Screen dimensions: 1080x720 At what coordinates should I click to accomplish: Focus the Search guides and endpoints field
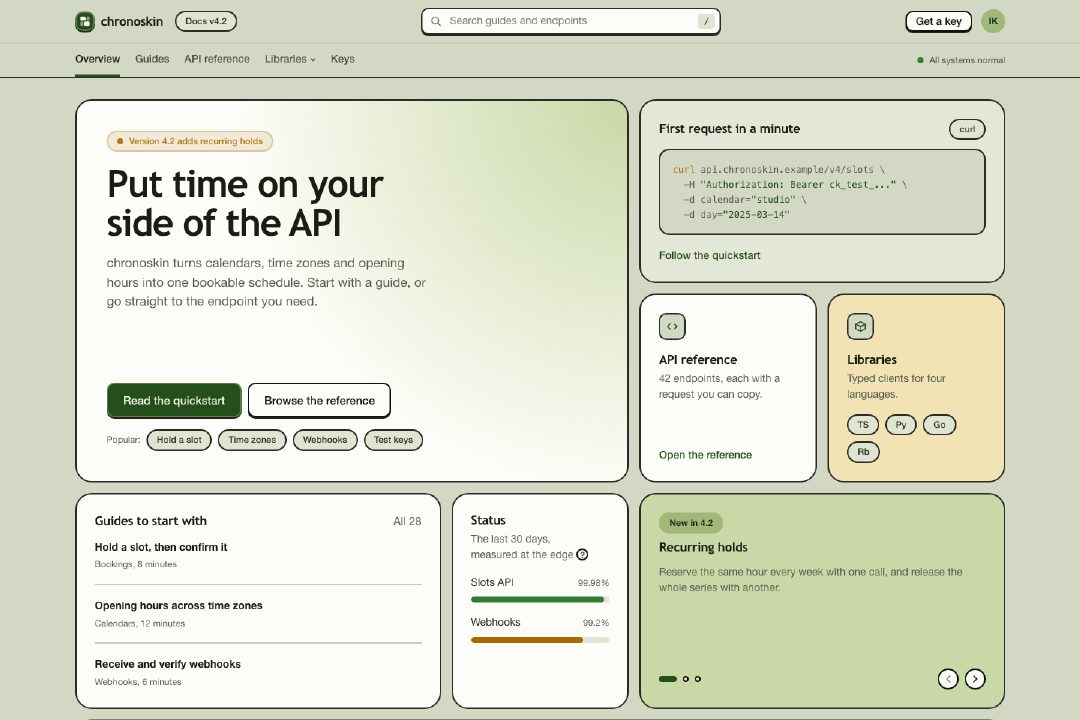click(x=570, y=21)
